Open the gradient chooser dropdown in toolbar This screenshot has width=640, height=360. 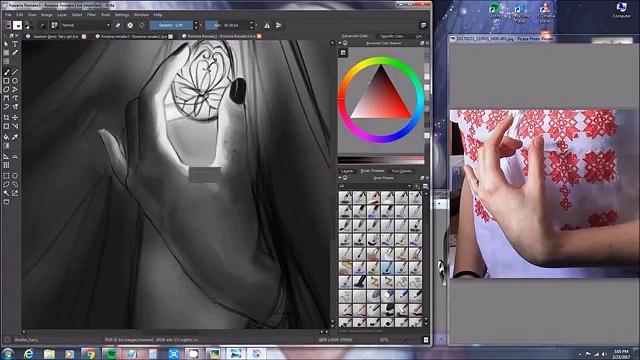click(x=8, y=25)
